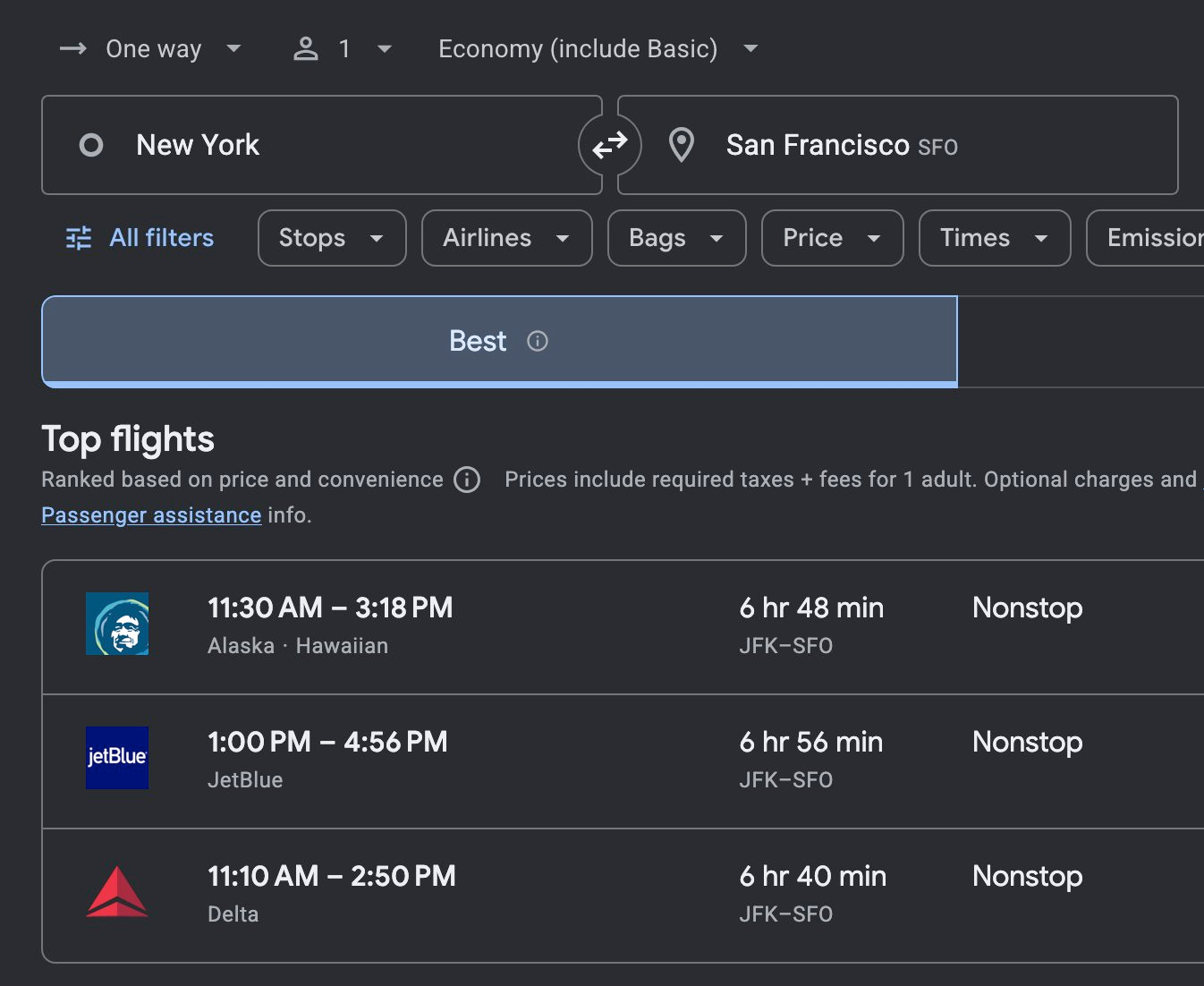Open the Airlines filter
1204x986 pixels.
click(x=506, y=238)
